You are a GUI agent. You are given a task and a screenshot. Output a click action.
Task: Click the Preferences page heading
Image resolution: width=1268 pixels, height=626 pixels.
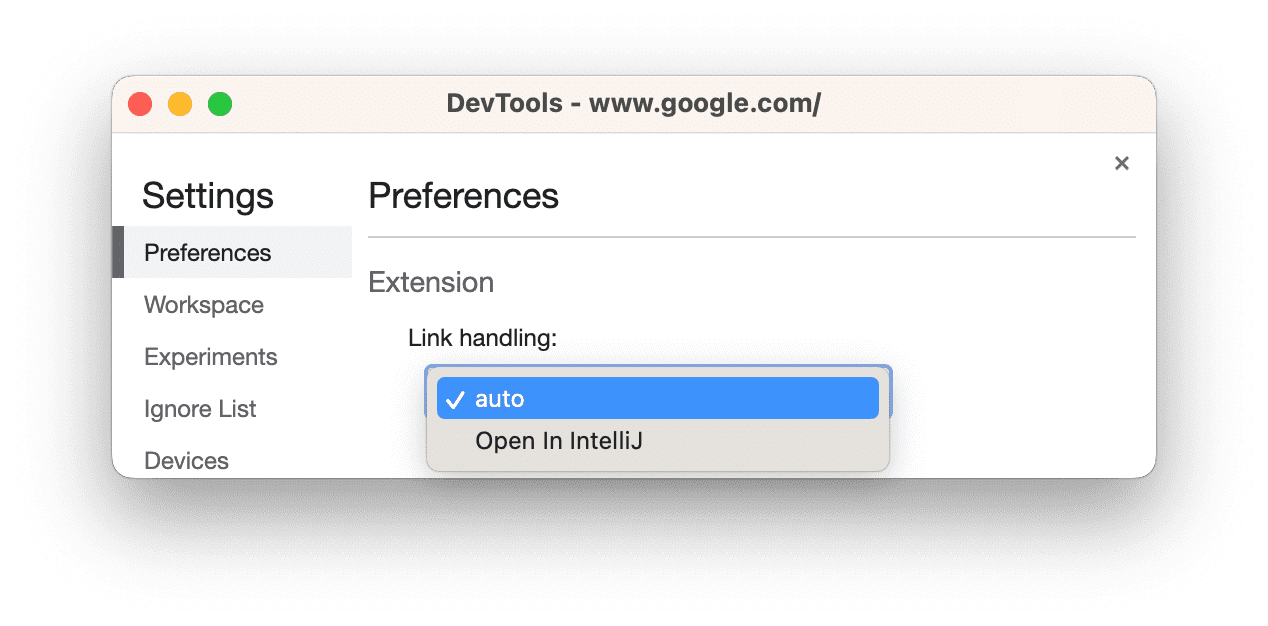click(463, 196)
